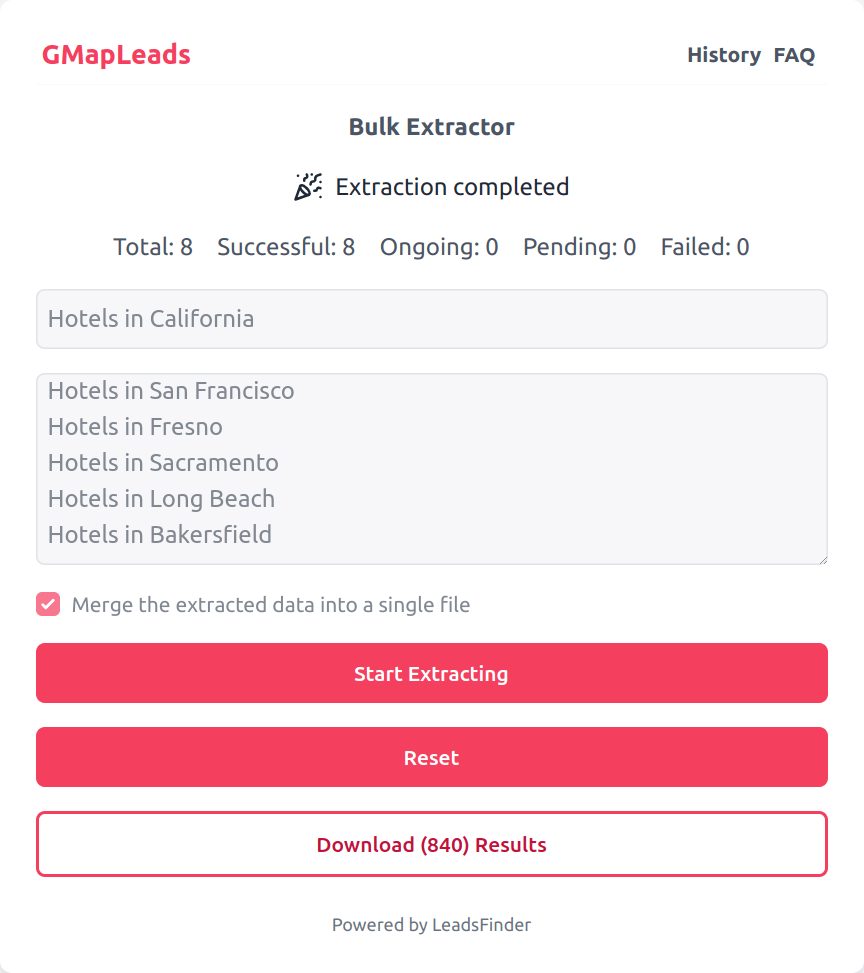Viewport: 864px width, 973px height.
Task: Uncheck the merge extracted data checkbox
Action: click(x=48, y=604)
